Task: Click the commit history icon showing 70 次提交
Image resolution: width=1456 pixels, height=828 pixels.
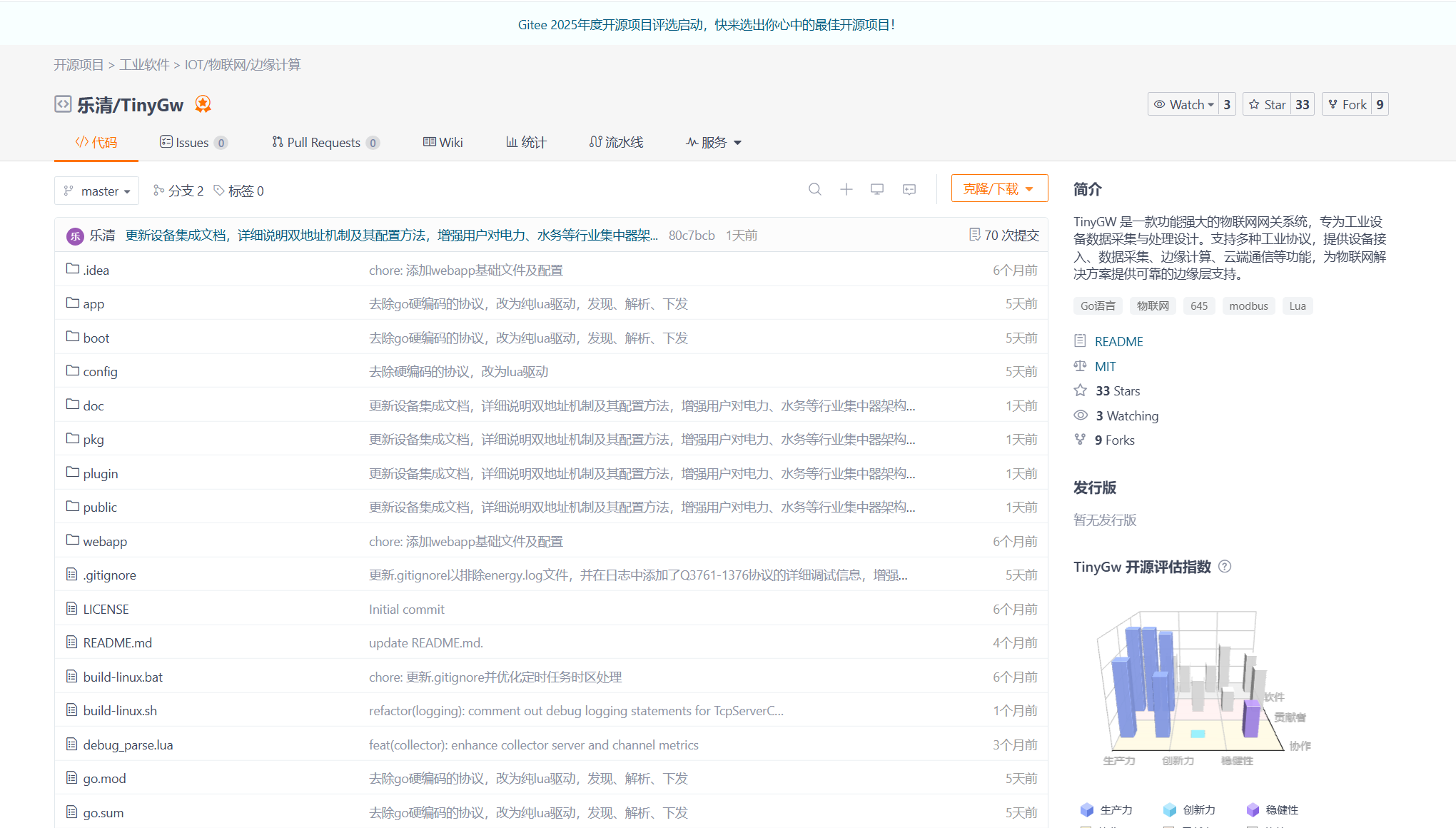Action: pyautogui.click(x=974, y=234)
